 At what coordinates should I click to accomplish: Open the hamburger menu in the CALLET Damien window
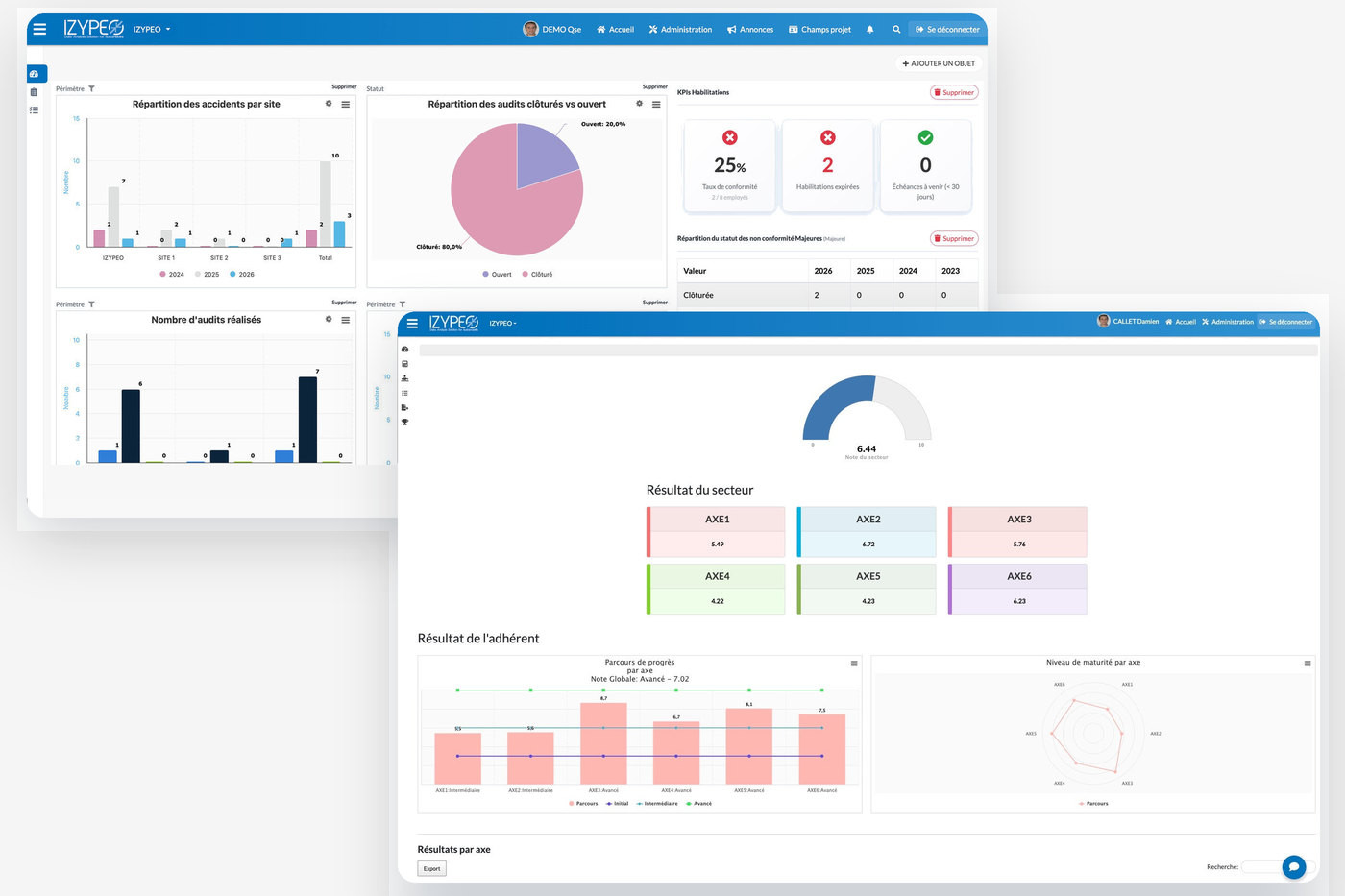[412, 324]
